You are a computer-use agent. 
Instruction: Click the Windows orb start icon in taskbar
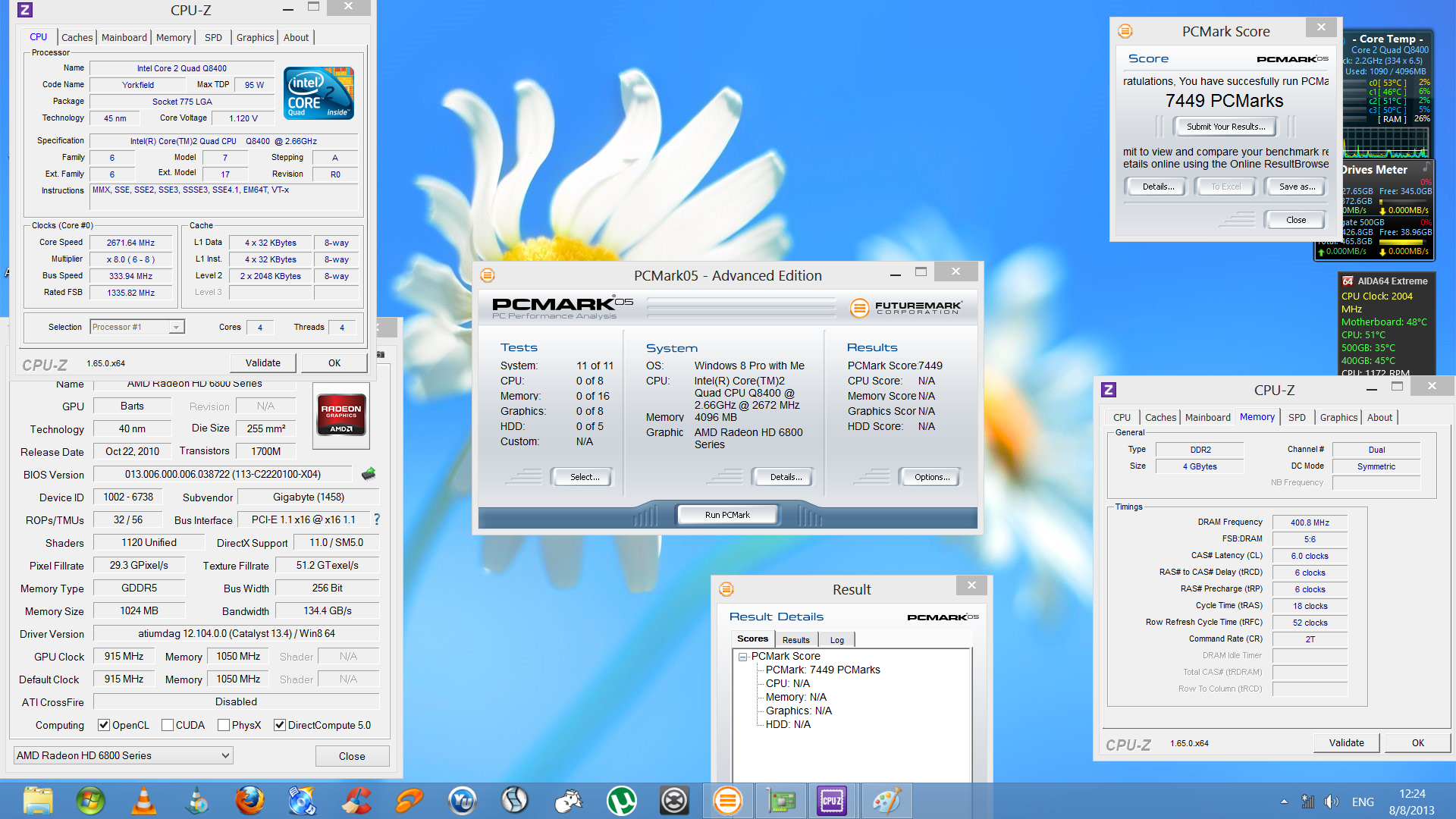(90, 801)
